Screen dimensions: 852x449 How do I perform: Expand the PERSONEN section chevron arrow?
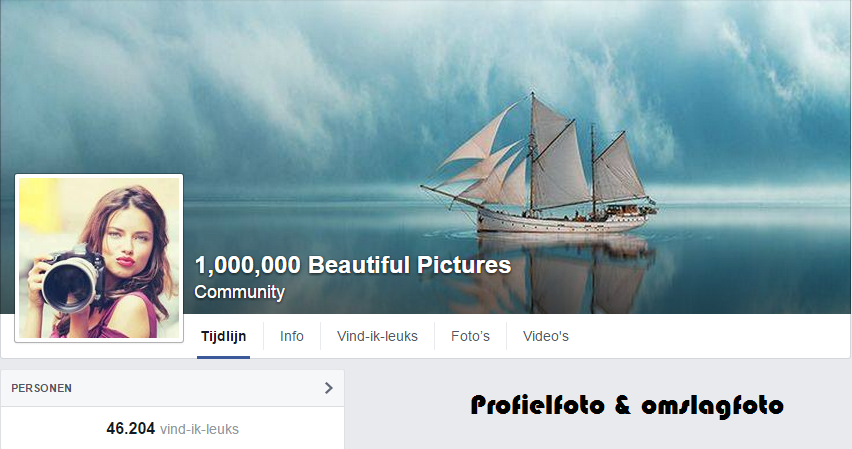(x=328, y=388)
